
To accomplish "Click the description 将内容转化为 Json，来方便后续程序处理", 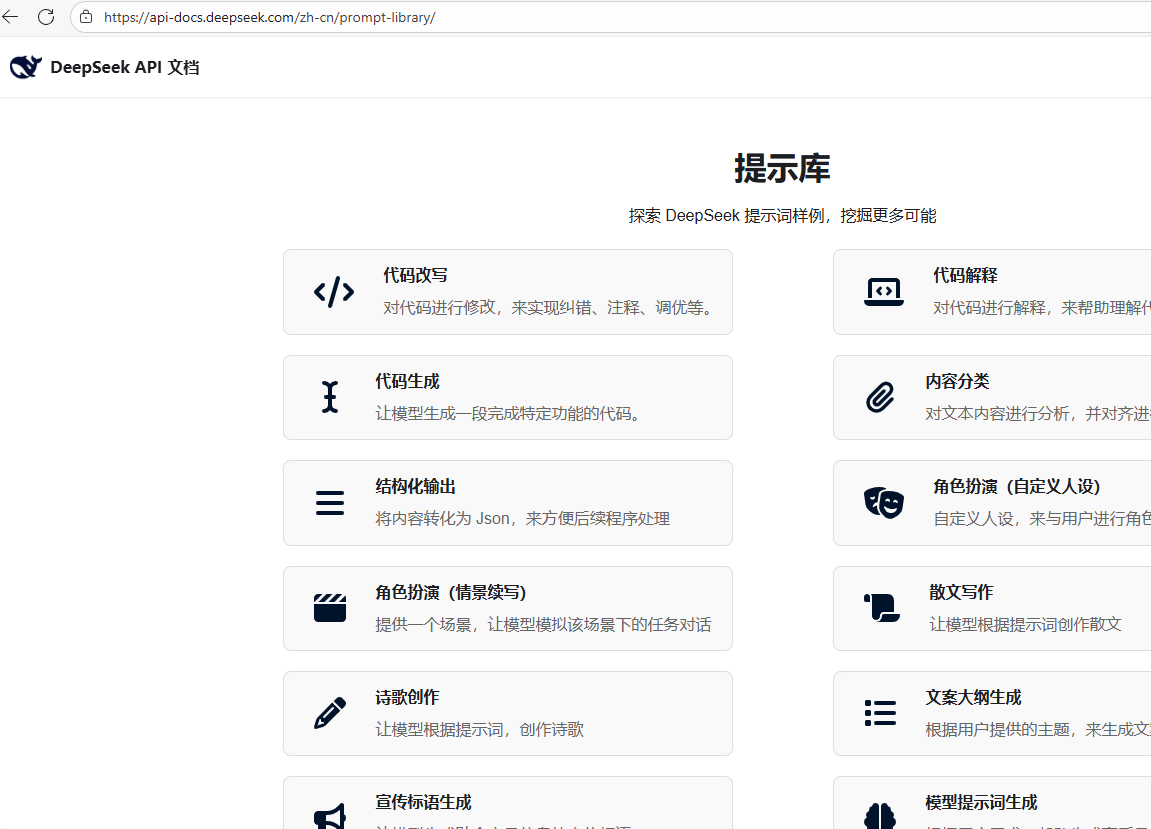I will [x=523, y=518].
